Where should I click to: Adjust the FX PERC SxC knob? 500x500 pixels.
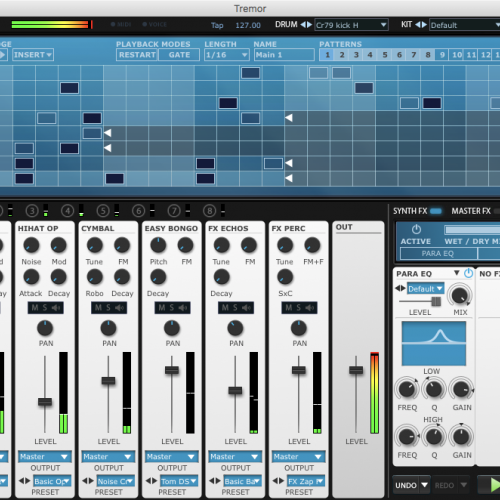285,277
